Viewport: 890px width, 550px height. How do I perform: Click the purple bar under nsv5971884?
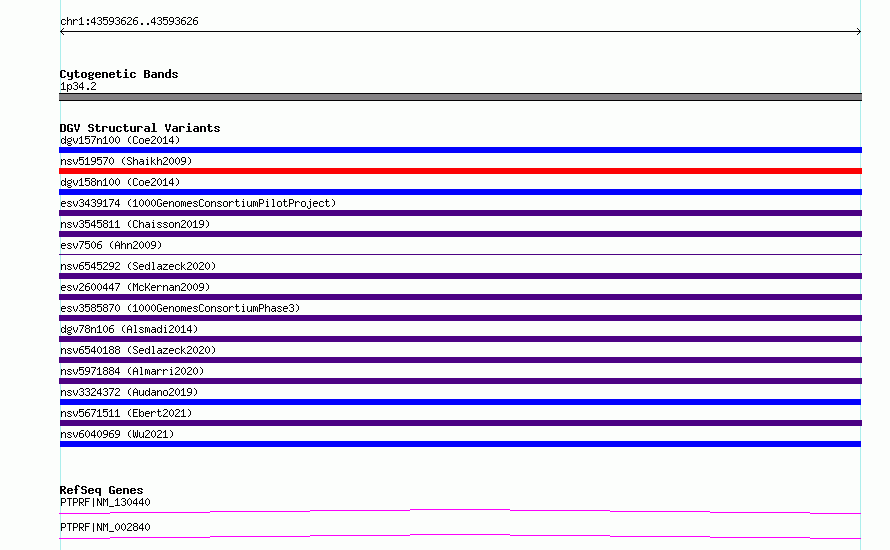click(460, 381)
